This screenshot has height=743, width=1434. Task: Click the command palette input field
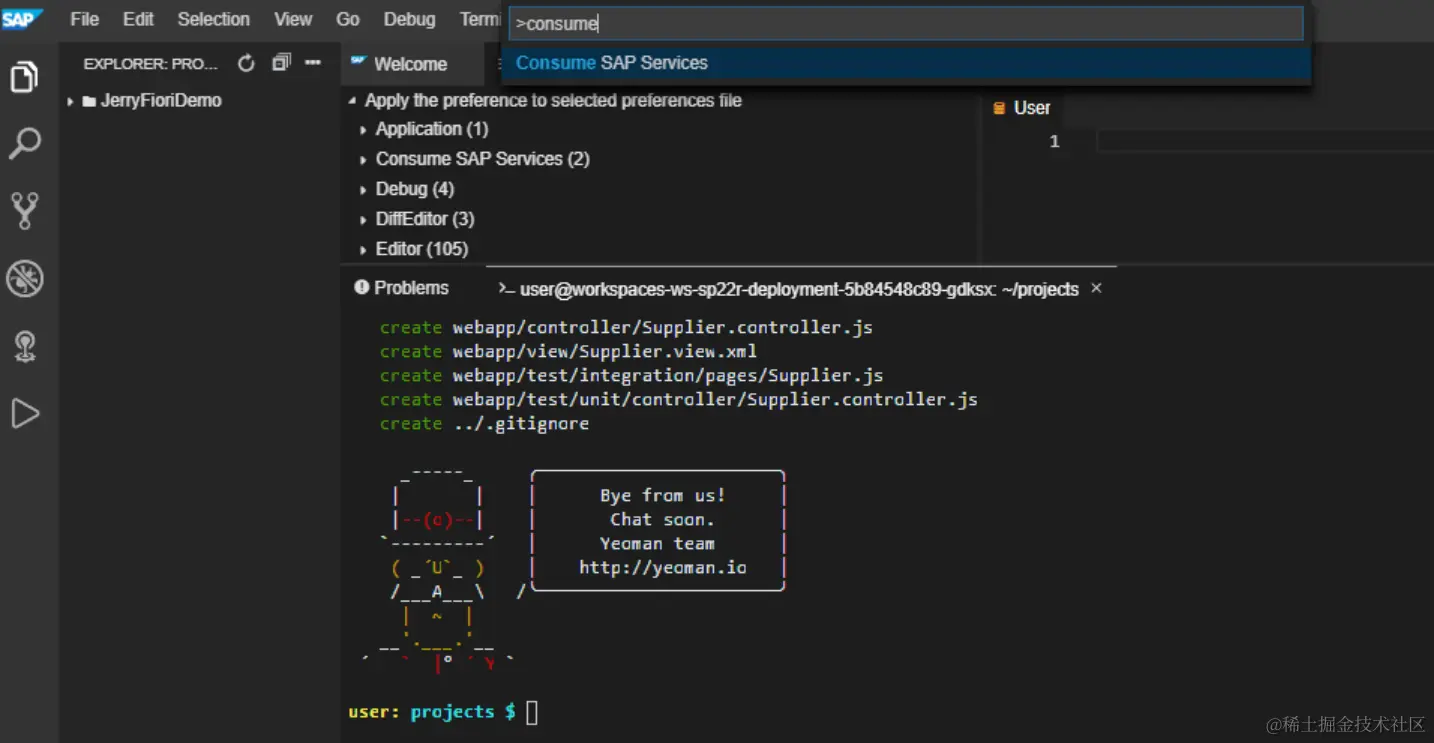click(x=905, y=23)
